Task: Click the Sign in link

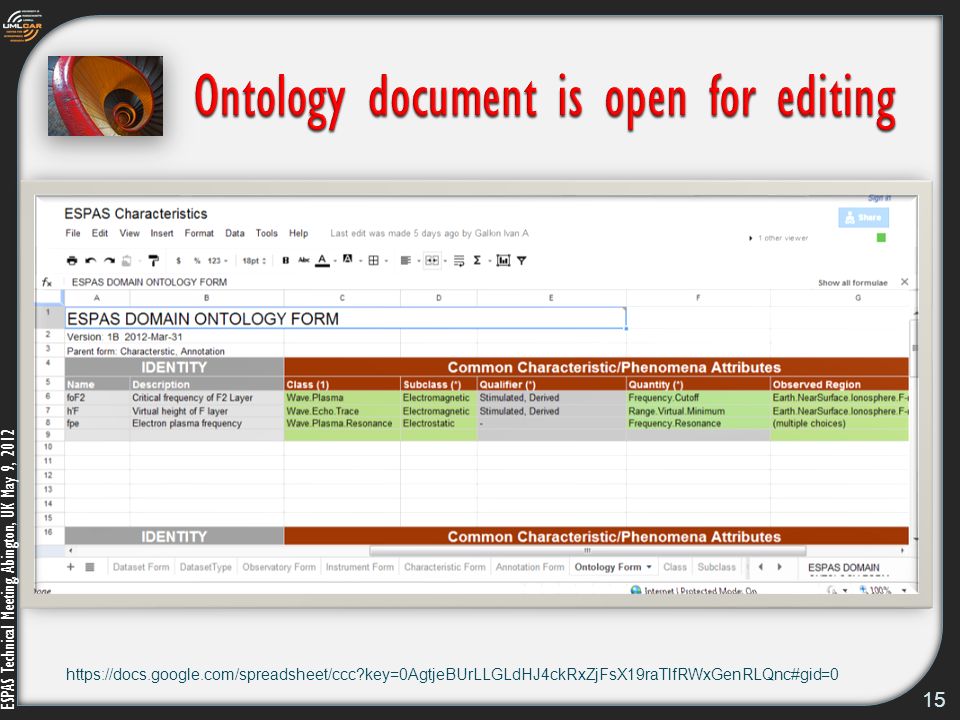Action: coord(879,198)
